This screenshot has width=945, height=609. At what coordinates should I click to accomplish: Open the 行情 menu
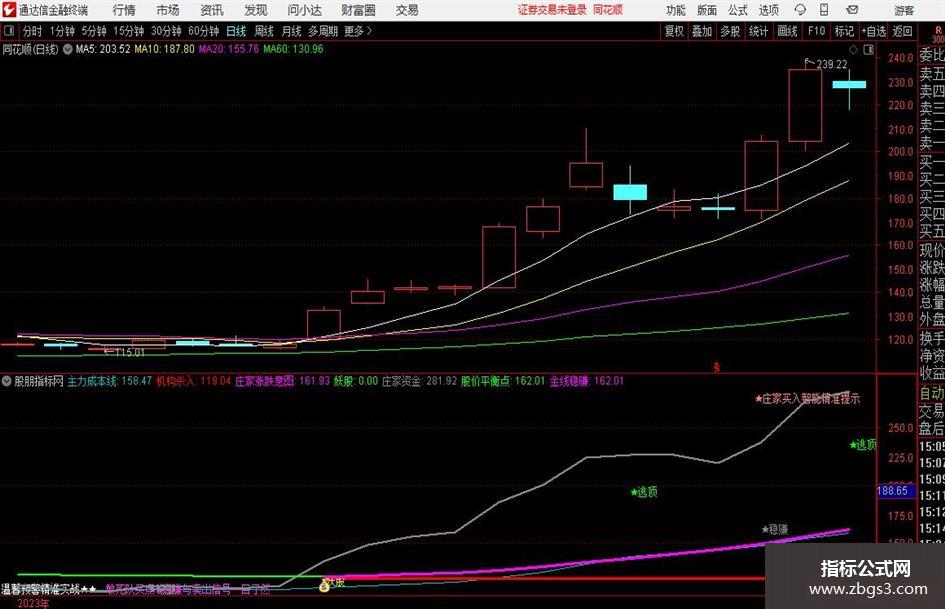point(124,10)
